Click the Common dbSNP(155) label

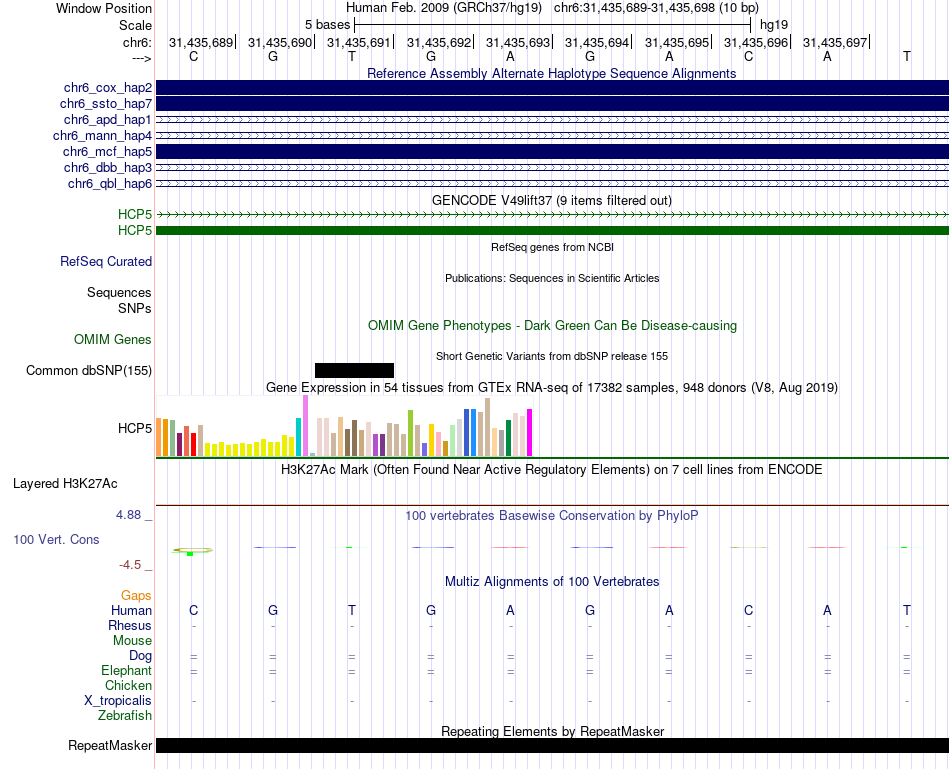(88, 370)
